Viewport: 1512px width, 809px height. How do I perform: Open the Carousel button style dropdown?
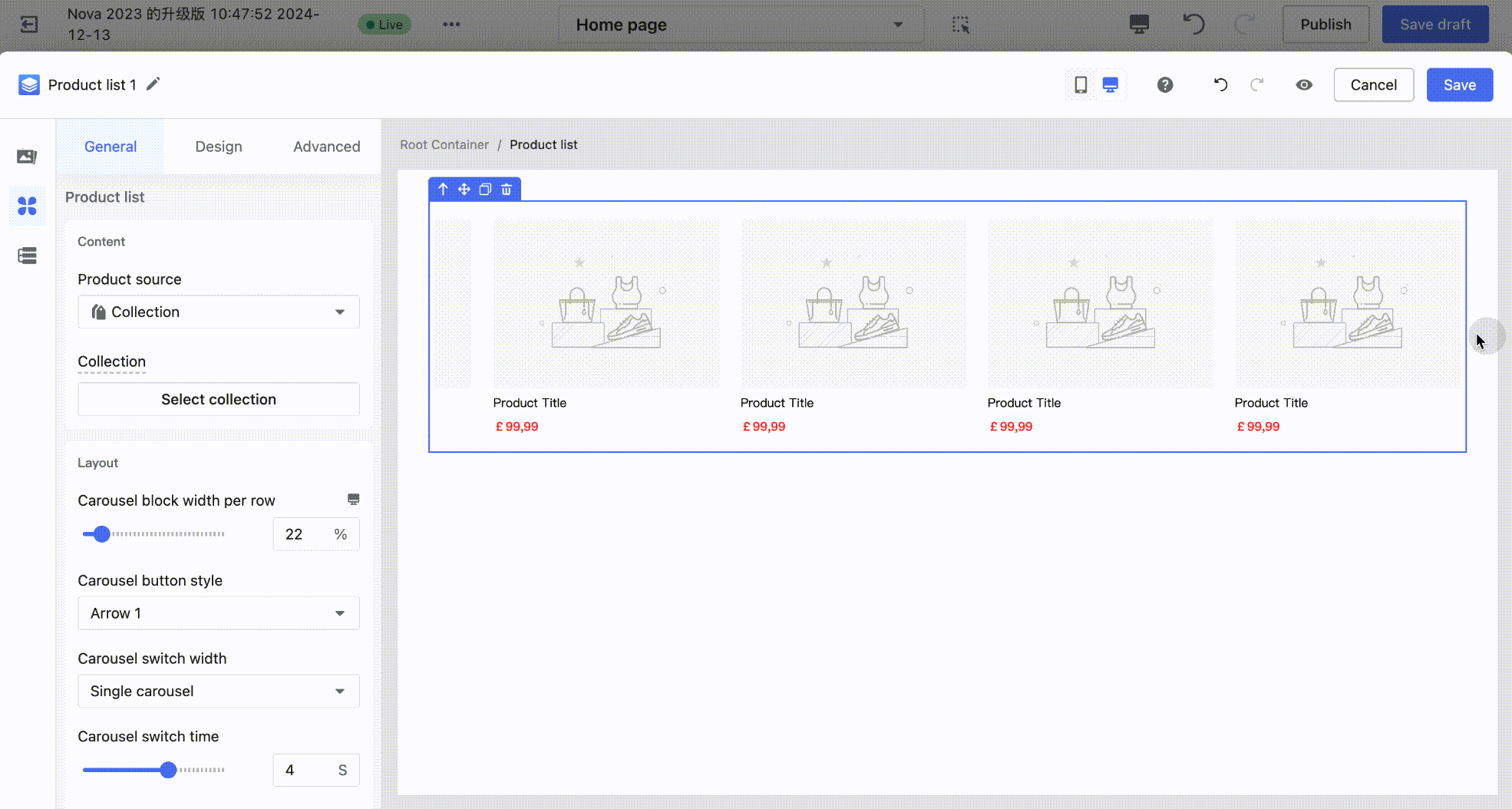point(218,613)
